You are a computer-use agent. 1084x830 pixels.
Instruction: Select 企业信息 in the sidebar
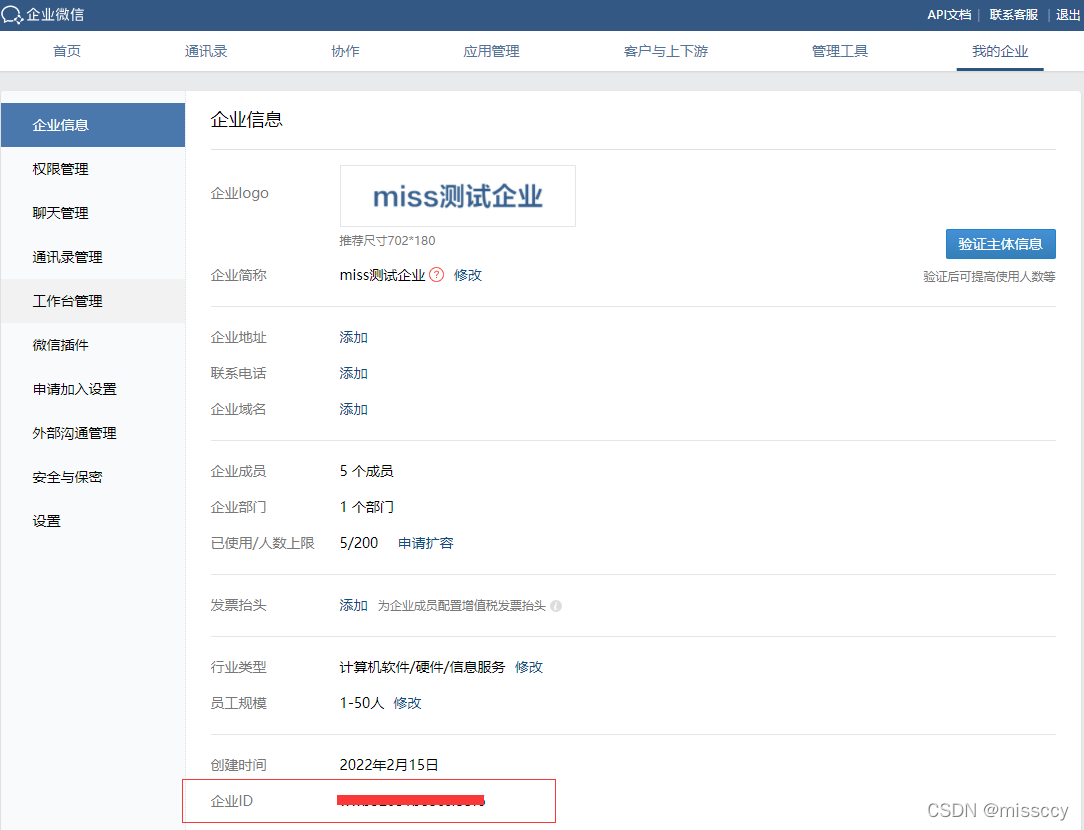tap(93, 125)
